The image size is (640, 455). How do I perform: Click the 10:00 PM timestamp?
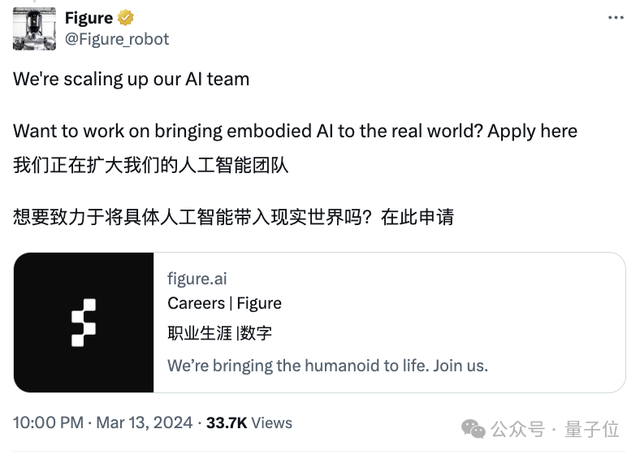click(48, 423)
